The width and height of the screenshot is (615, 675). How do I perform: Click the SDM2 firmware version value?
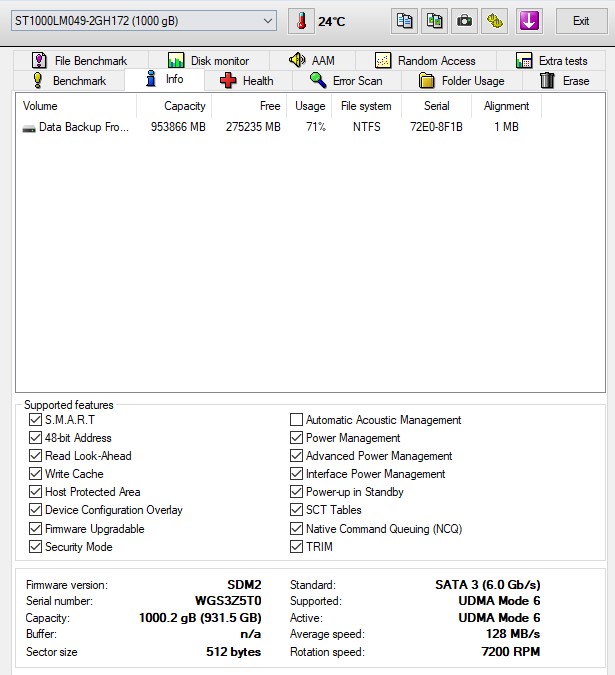coord(244,585)
